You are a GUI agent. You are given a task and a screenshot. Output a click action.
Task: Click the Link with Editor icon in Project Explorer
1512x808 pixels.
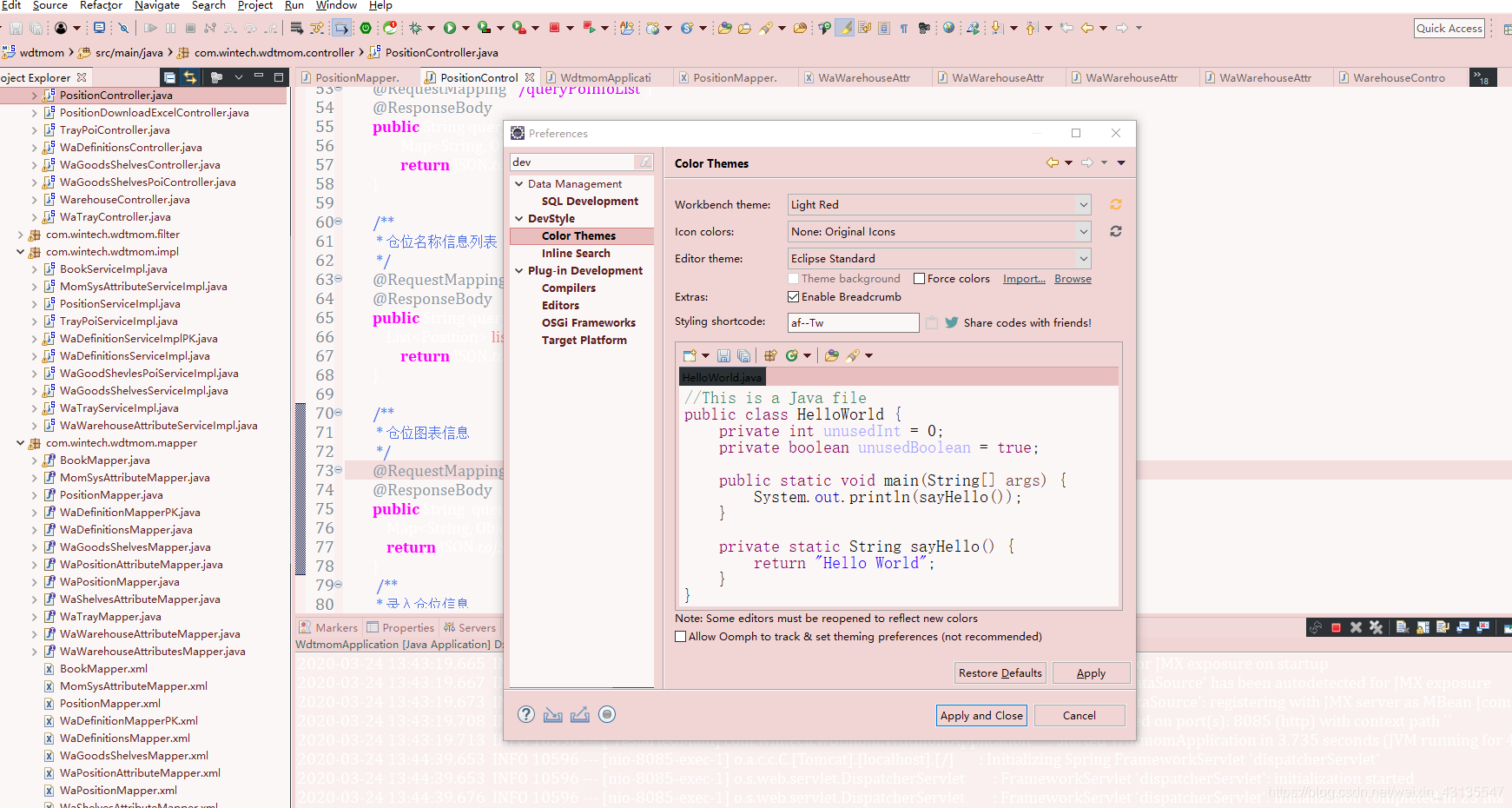tap(190, 77)
